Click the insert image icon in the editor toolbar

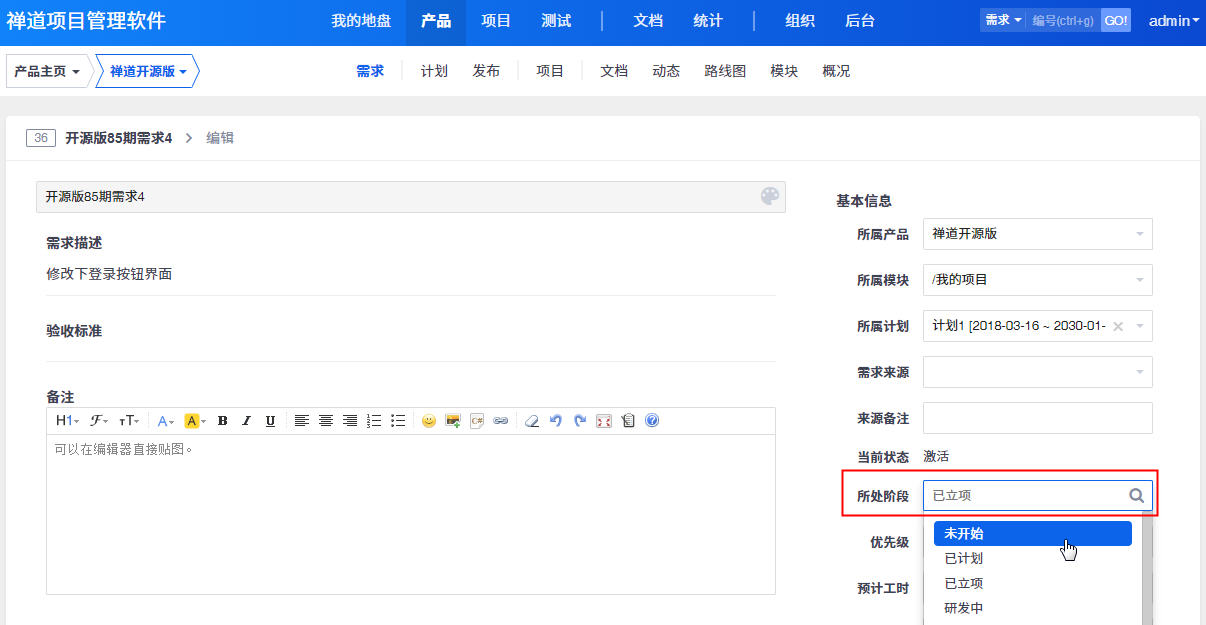click(452, 420)
